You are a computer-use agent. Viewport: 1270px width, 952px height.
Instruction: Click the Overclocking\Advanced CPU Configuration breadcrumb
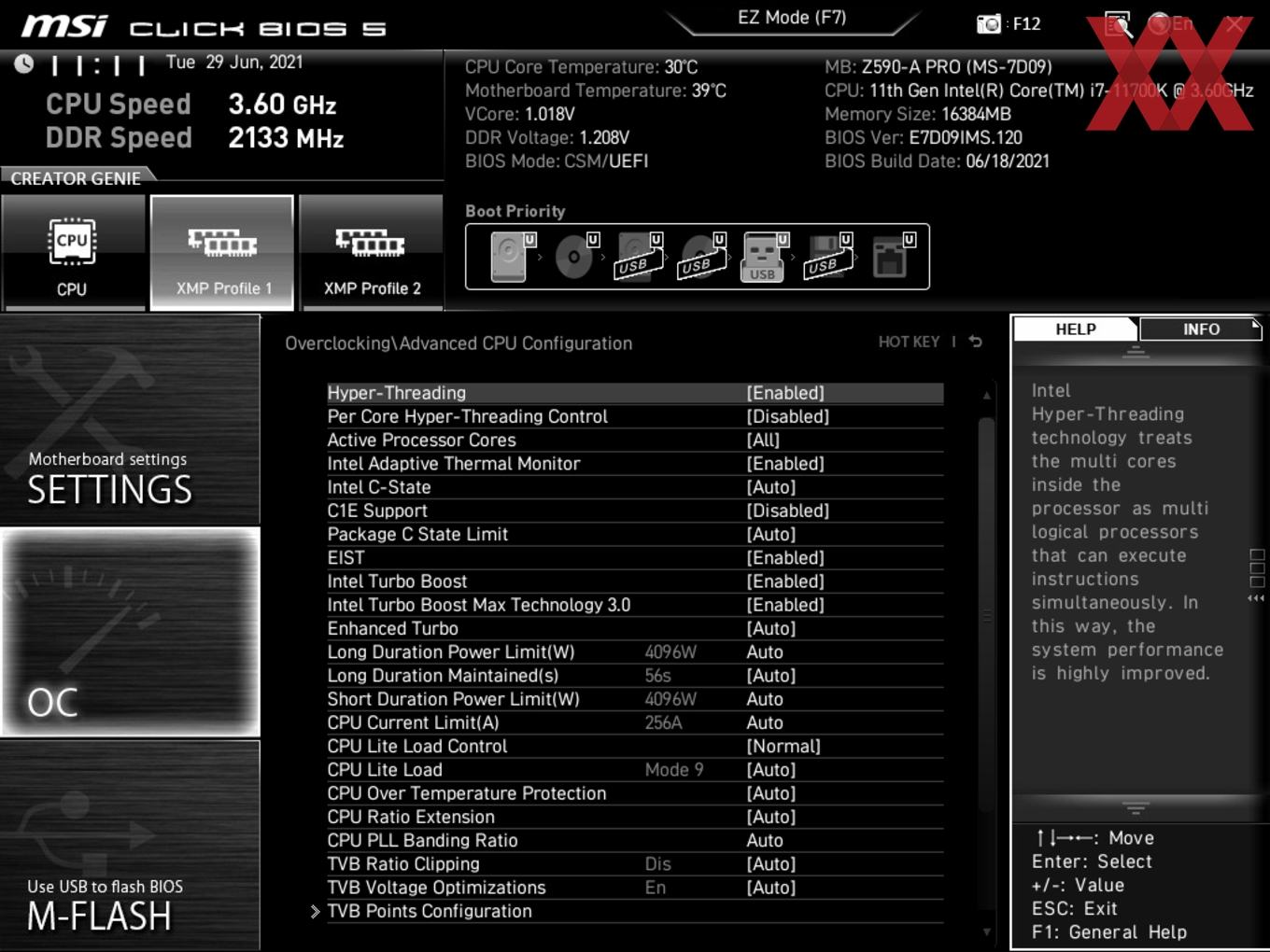459,343
